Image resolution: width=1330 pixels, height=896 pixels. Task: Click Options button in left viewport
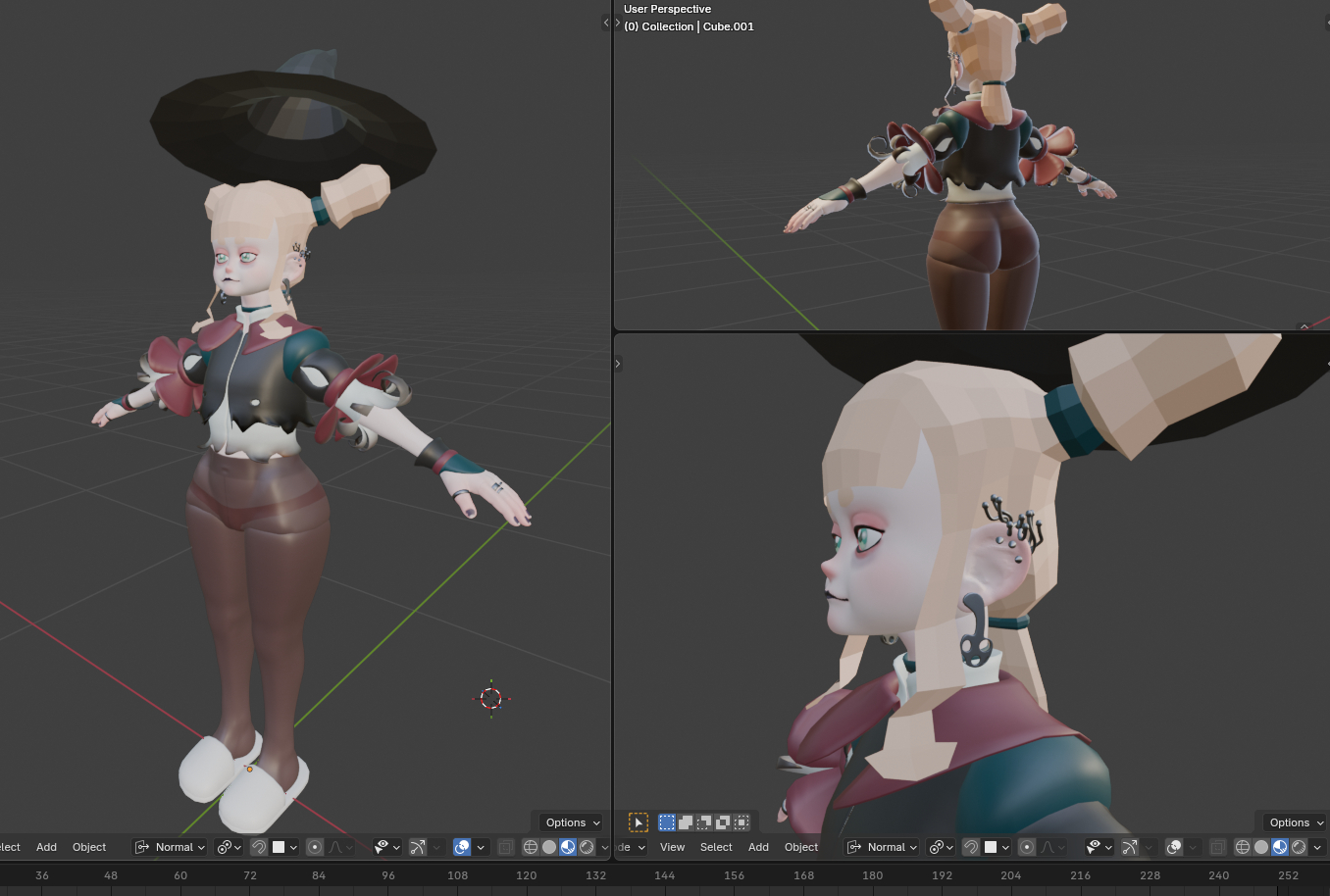[x=572, y=822]
